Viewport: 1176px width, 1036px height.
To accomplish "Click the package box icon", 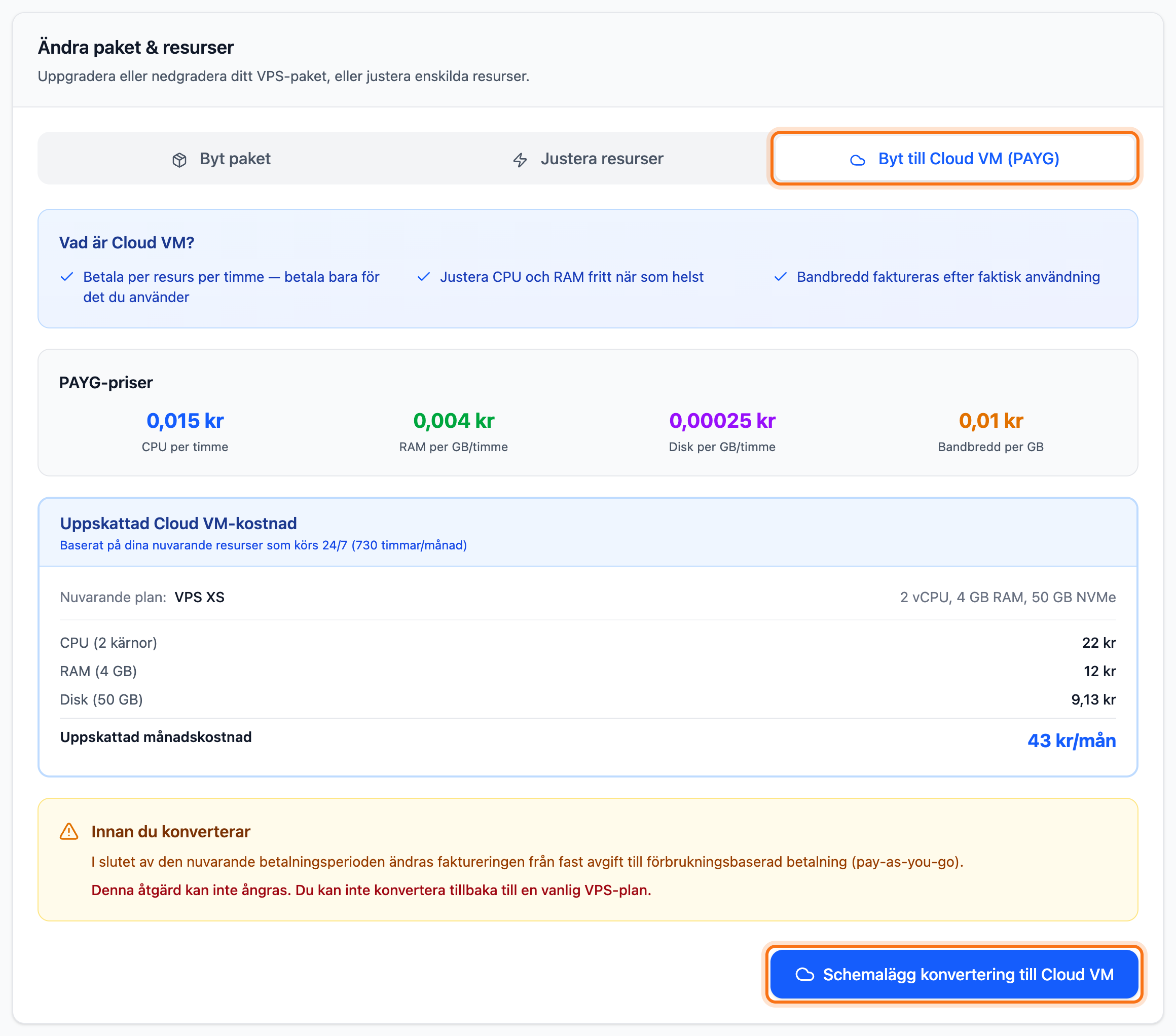I will pos(179,160).
